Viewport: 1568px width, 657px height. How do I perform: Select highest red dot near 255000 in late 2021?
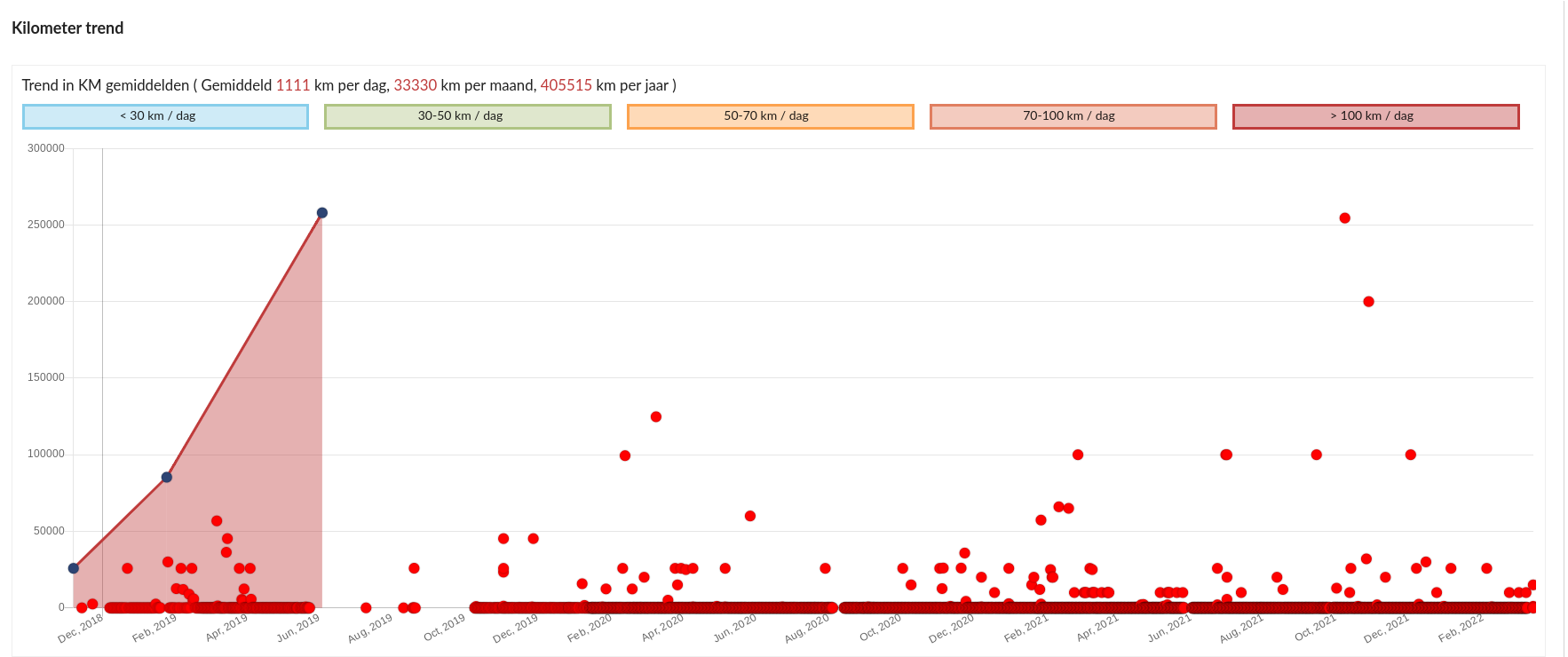tap(1344, 218)
